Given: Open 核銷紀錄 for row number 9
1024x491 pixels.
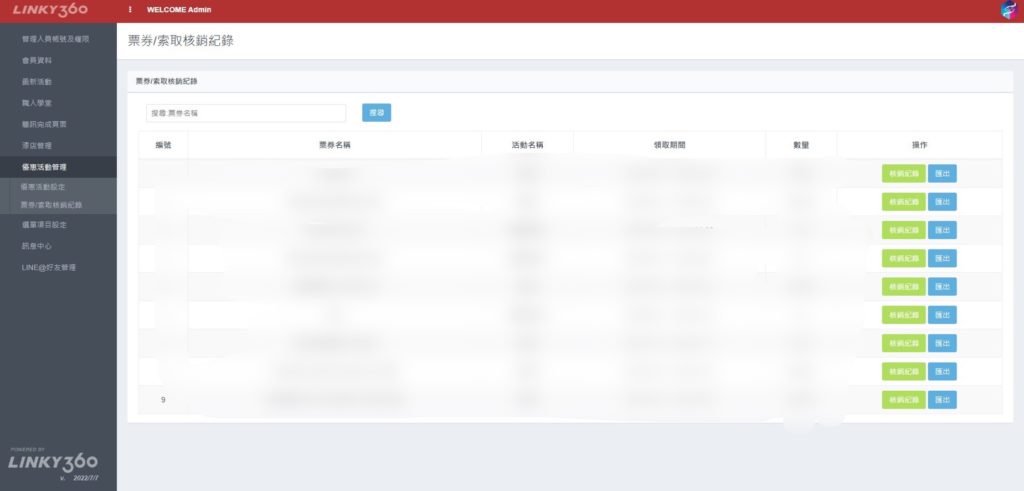Looking at the screenshot, I should click(x=903, y=400).
